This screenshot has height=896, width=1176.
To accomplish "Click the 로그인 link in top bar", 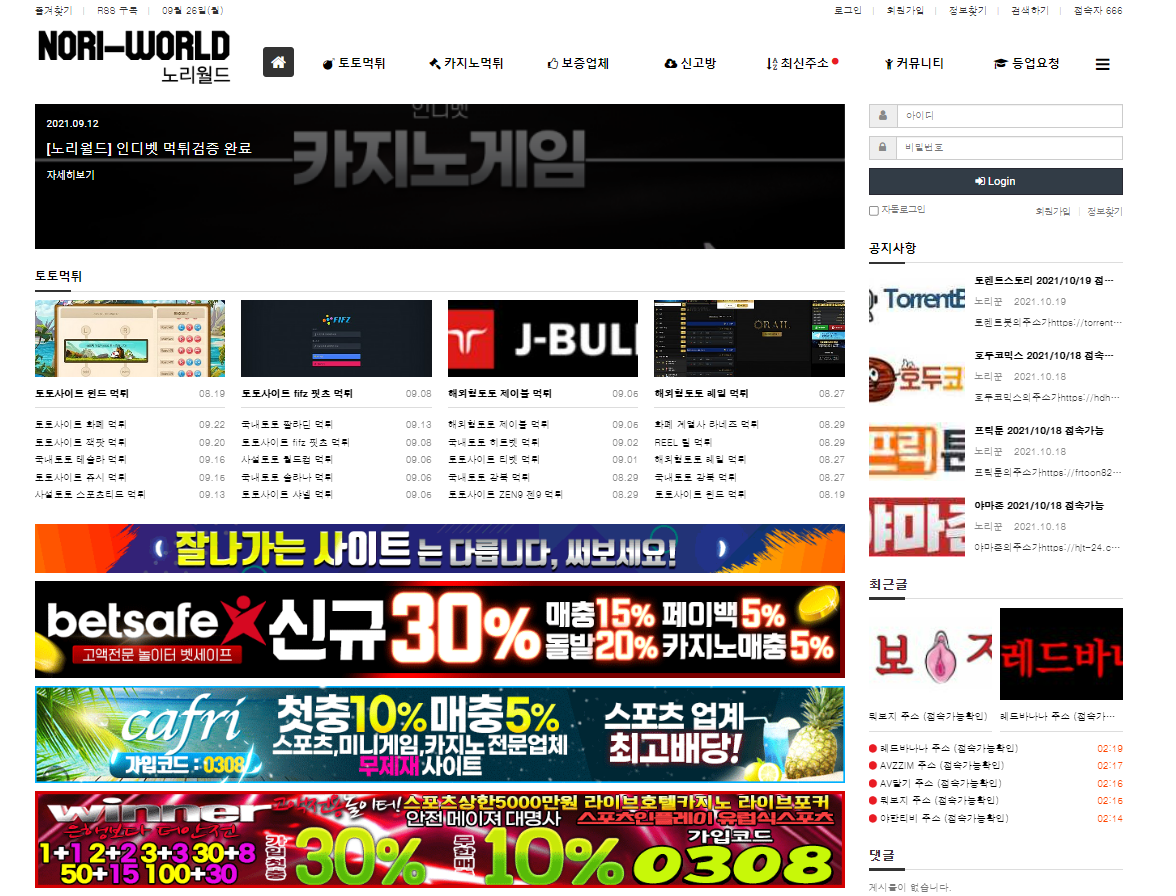I will click(847, 10).
